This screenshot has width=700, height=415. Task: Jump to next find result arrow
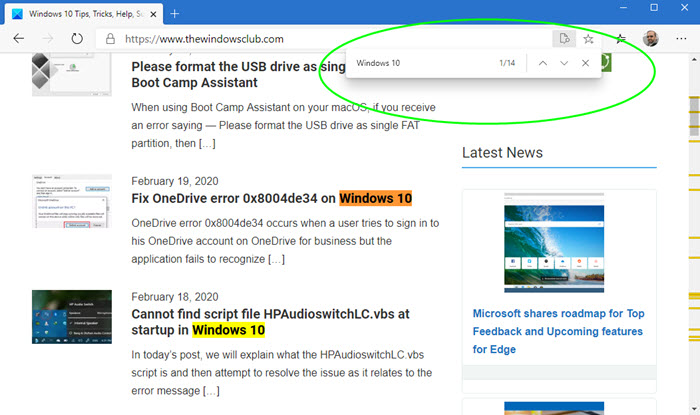click(x=564, y=63)
